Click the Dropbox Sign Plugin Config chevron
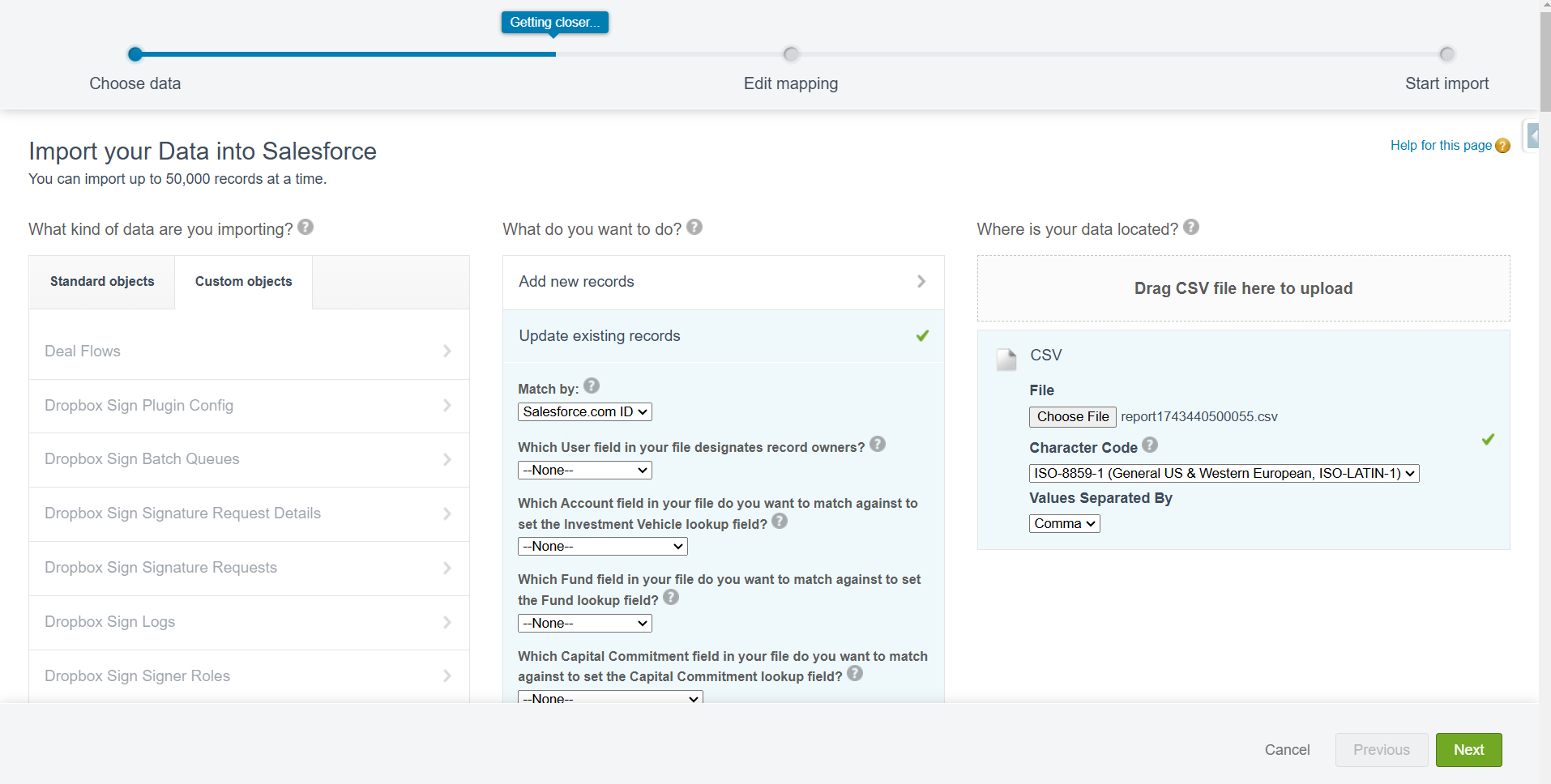Screen dimensions: 1551x784 coord(447,405)
